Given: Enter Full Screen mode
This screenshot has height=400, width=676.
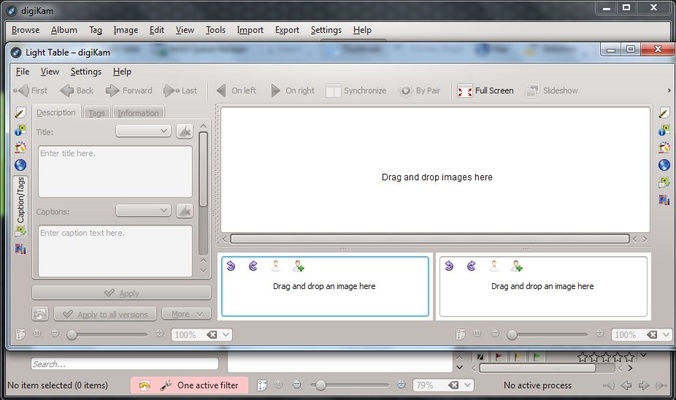Looking at the screenshot, I should [485, 91].
